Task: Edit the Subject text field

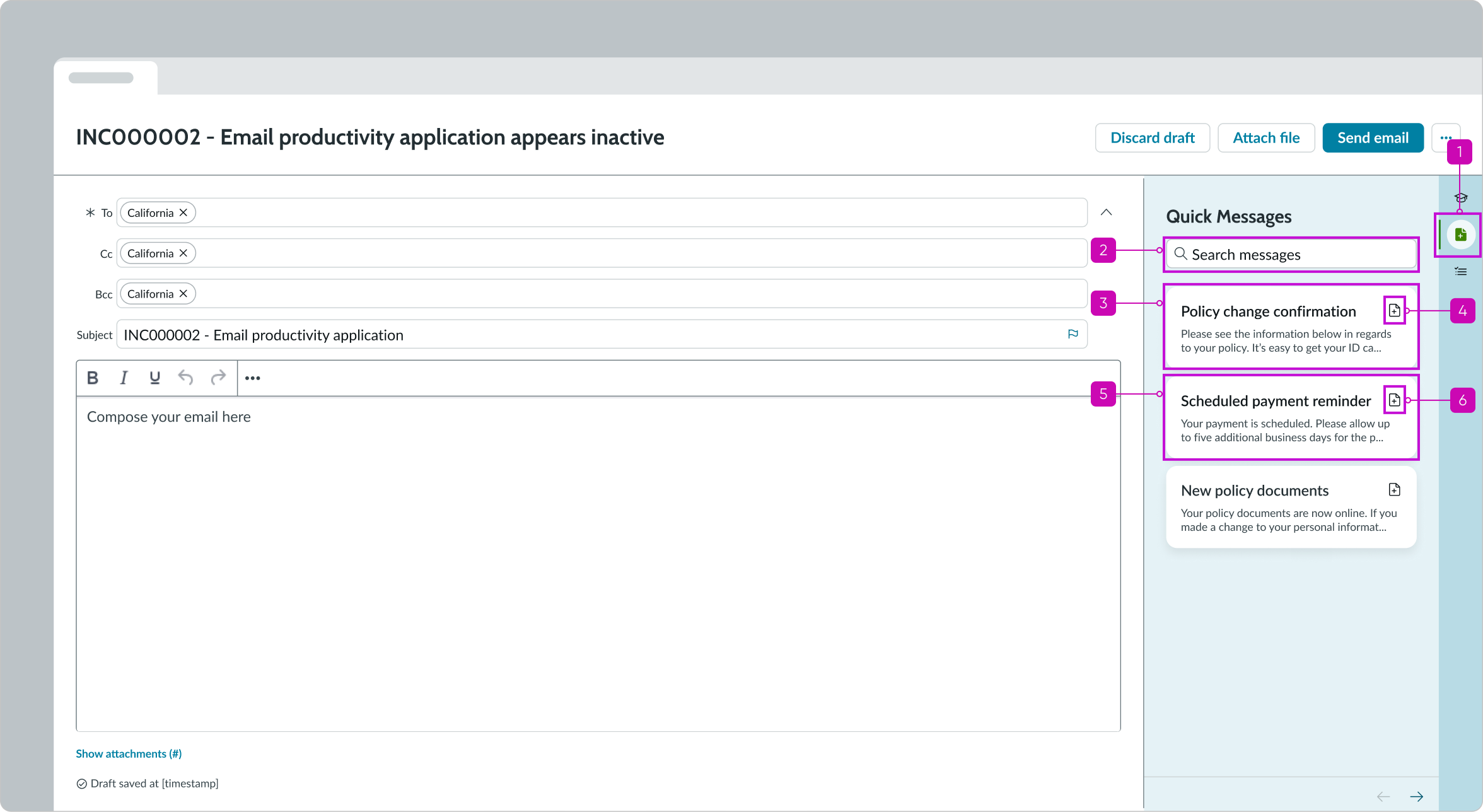Action: pos(602,334)
